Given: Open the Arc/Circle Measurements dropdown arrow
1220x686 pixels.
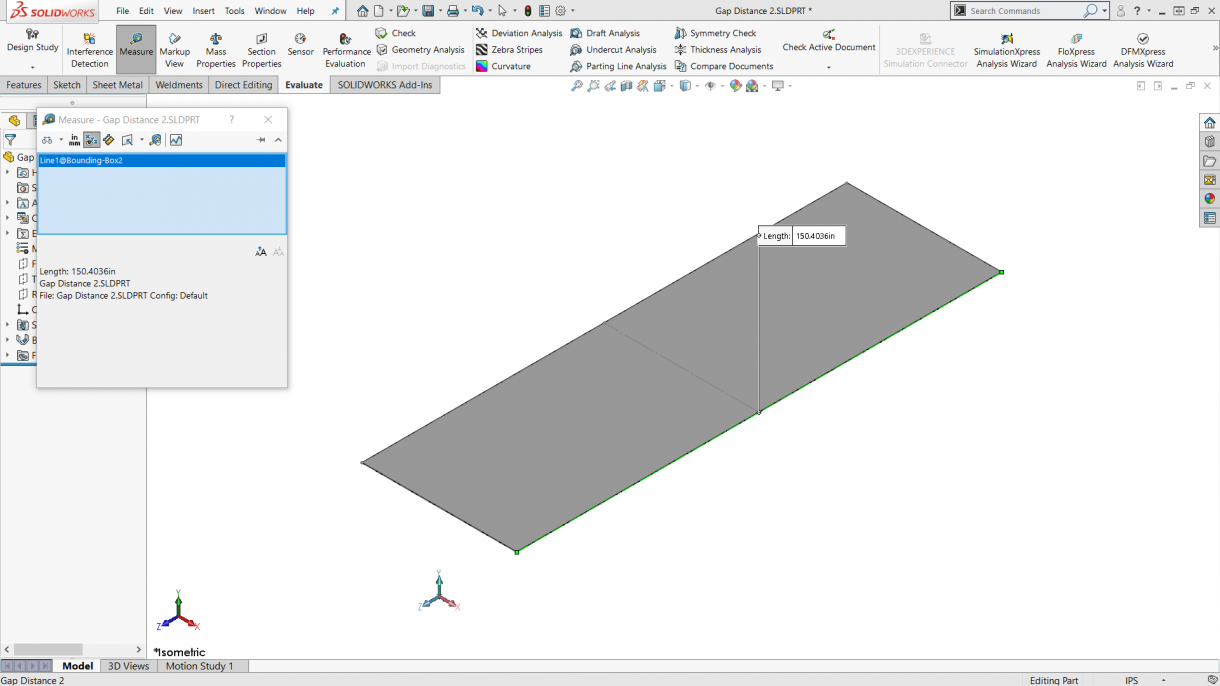Looking at the screenshot, I should pos(61,140).
